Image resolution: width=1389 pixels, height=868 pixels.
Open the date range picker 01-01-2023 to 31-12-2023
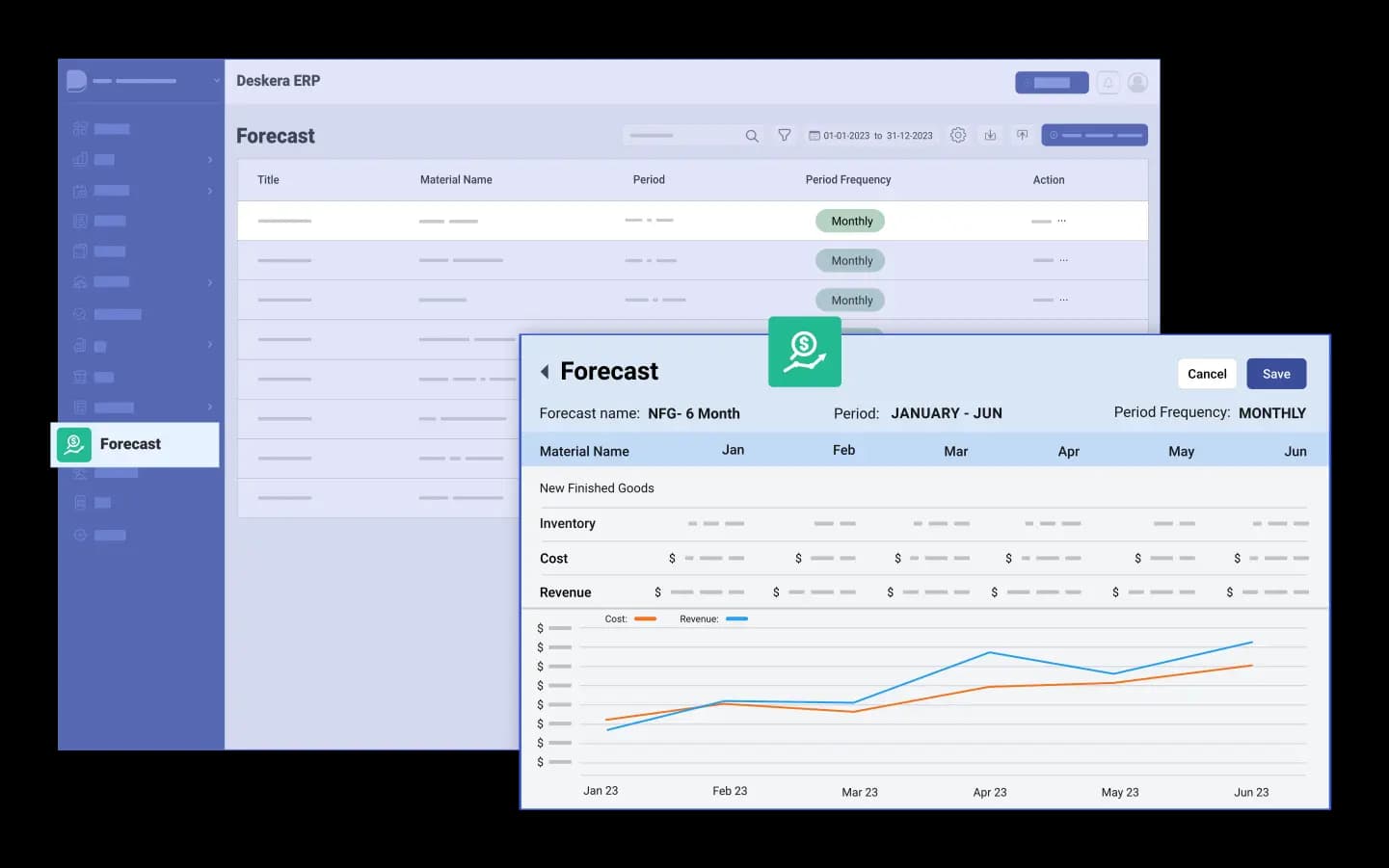[871, 136]
